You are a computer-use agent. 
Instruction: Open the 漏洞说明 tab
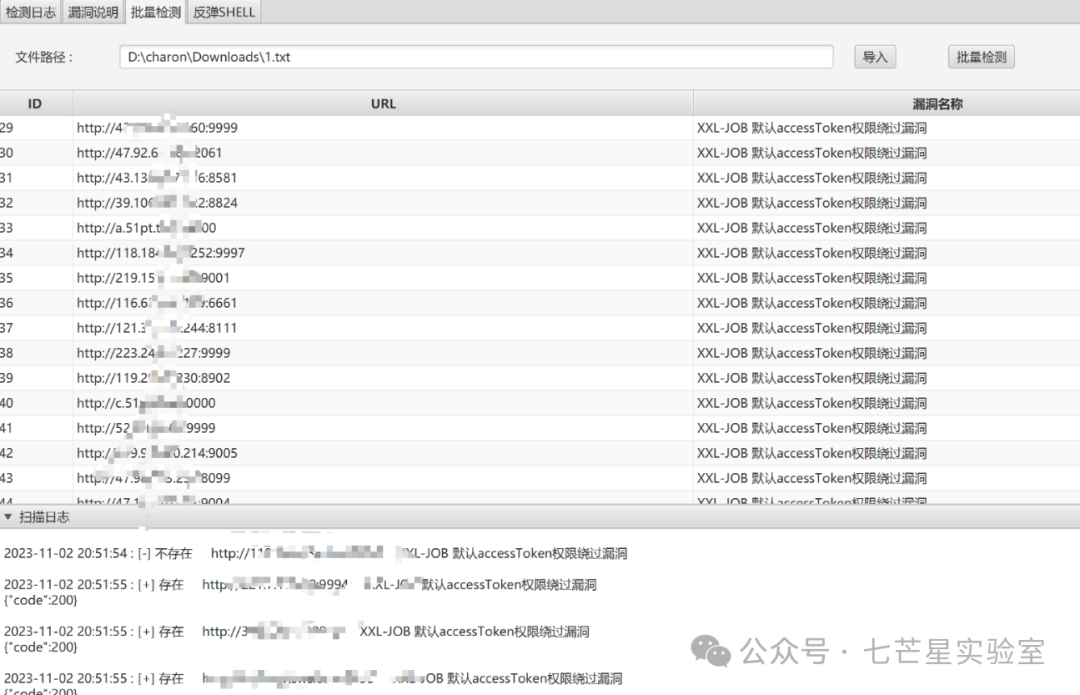93,12
